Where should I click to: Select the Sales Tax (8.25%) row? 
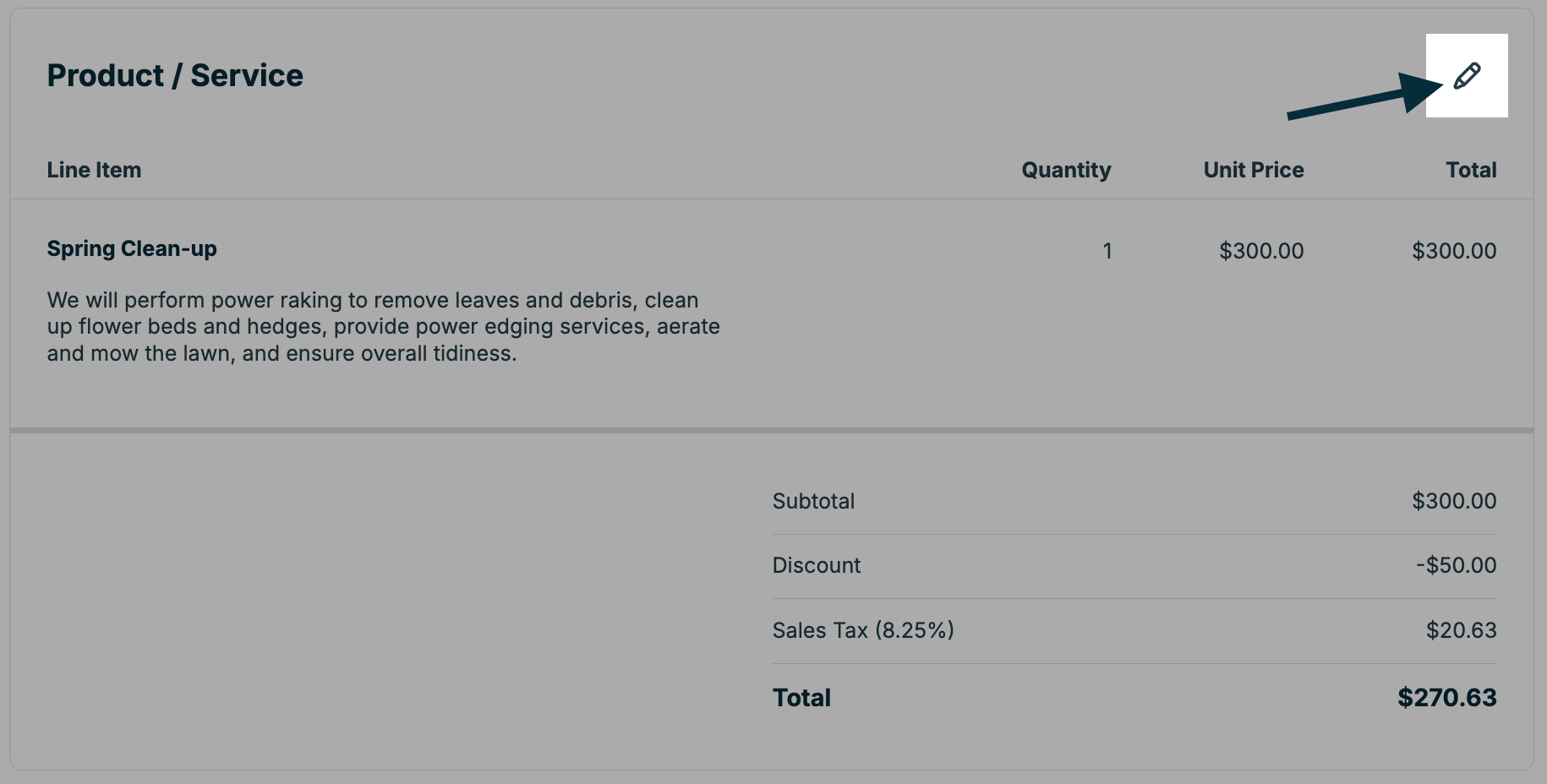tap(863, 629)
